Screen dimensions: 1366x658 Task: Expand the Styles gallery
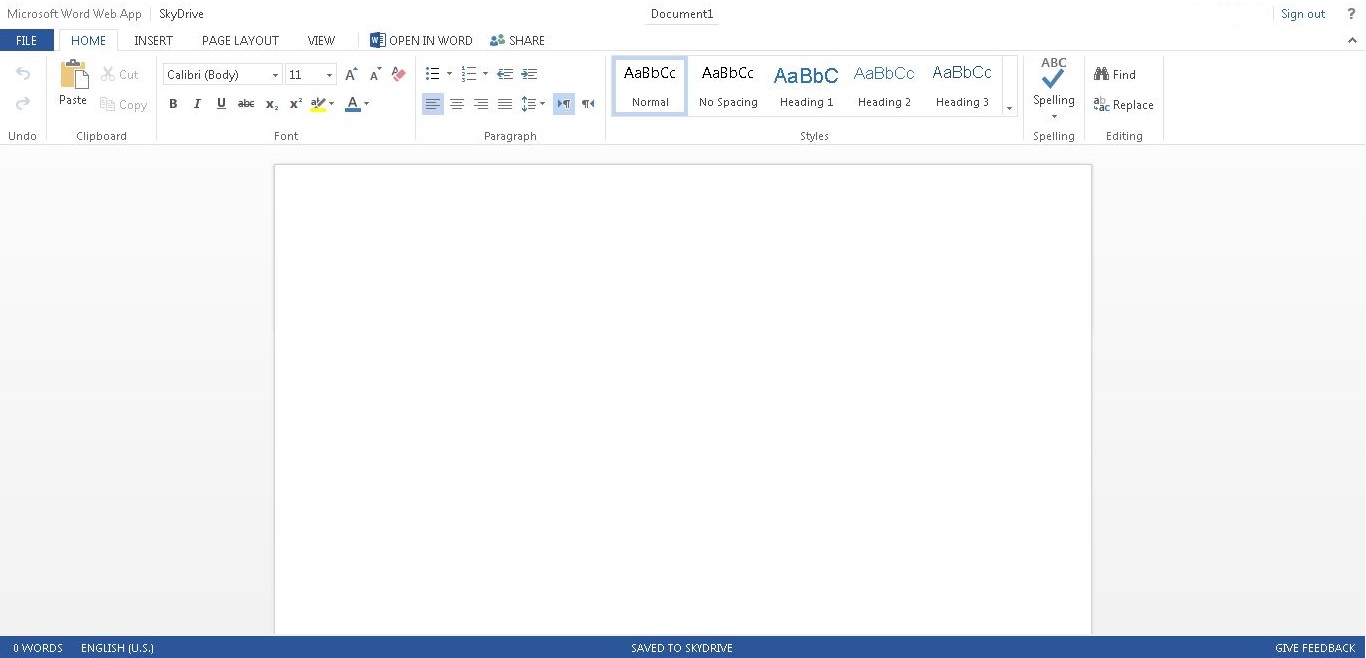click(1009, 108)
